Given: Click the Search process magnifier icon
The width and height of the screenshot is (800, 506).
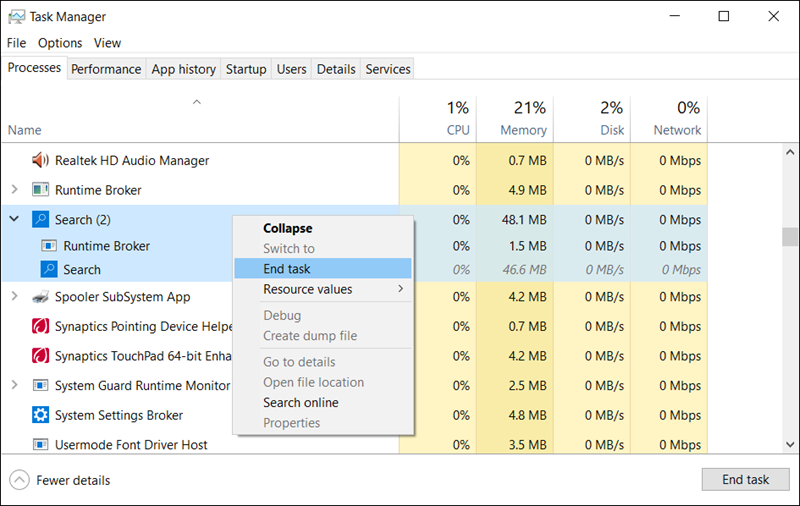Looking at the screenshot, I should (49, 269).
